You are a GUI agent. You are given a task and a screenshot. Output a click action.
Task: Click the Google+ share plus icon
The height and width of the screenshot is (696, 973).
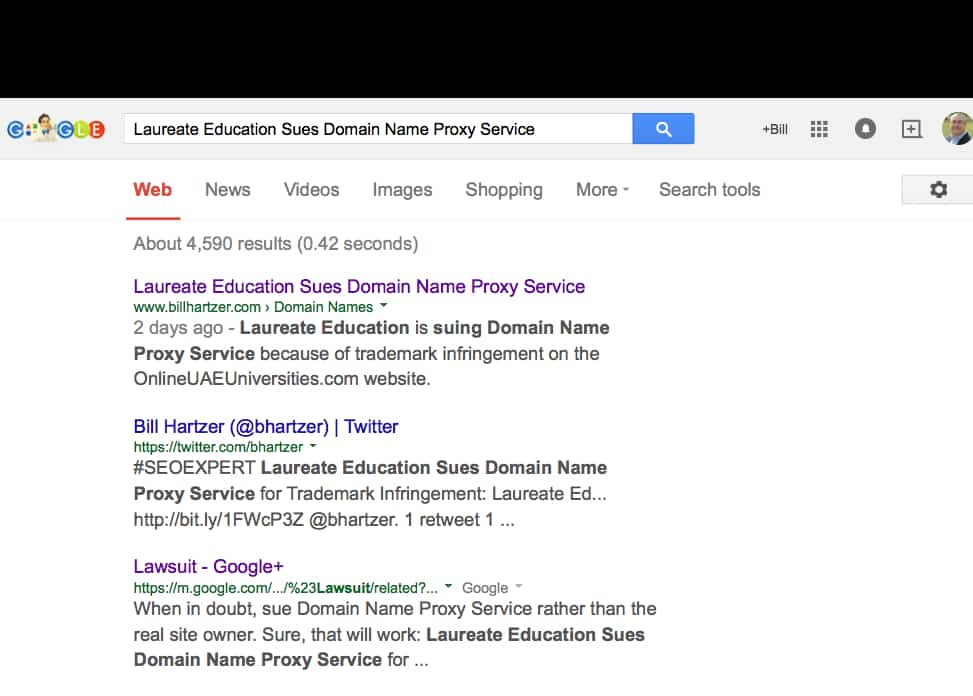(911, 129)
